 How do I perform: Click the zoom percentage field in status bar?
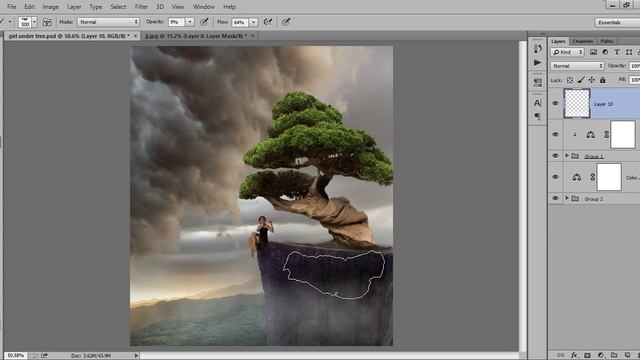click(x=16, y=356)
